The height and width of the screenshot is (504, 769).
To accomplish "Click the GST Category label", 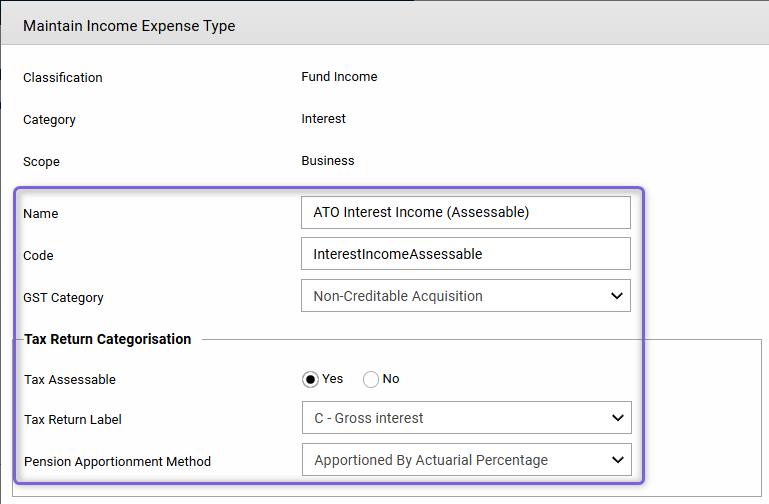I will pos(63,298).
